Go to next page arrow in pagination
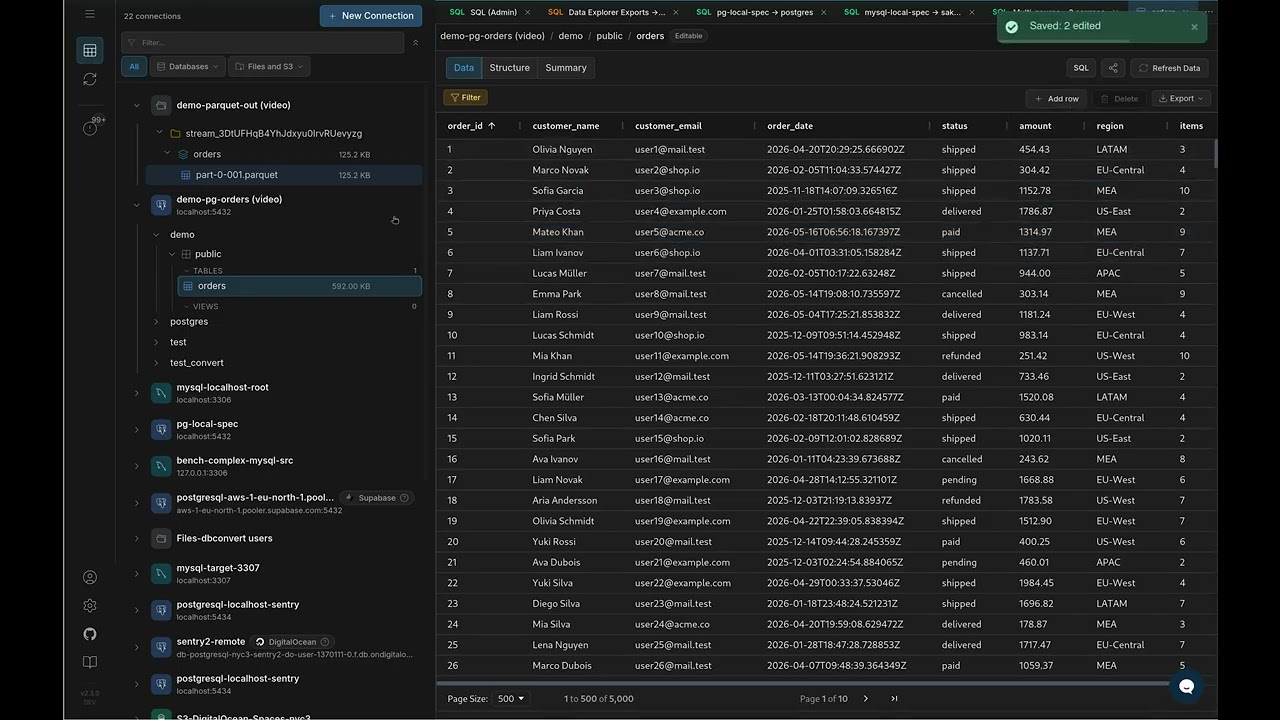 point(866,699)
